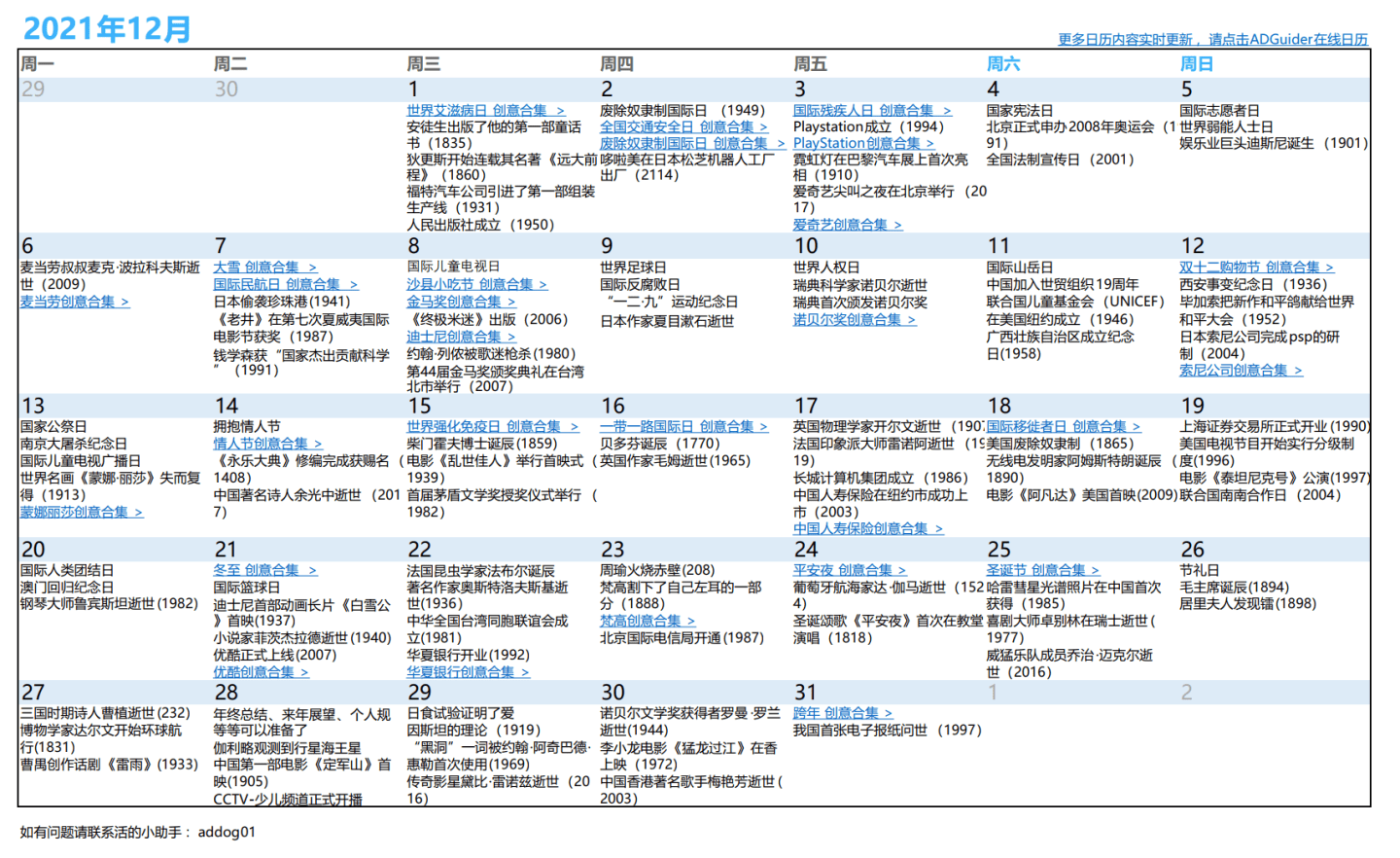This screenshot has width=1400, height=858.
Task: Open 诺贝尔奖创意合集 link
Action: point(855,319)
